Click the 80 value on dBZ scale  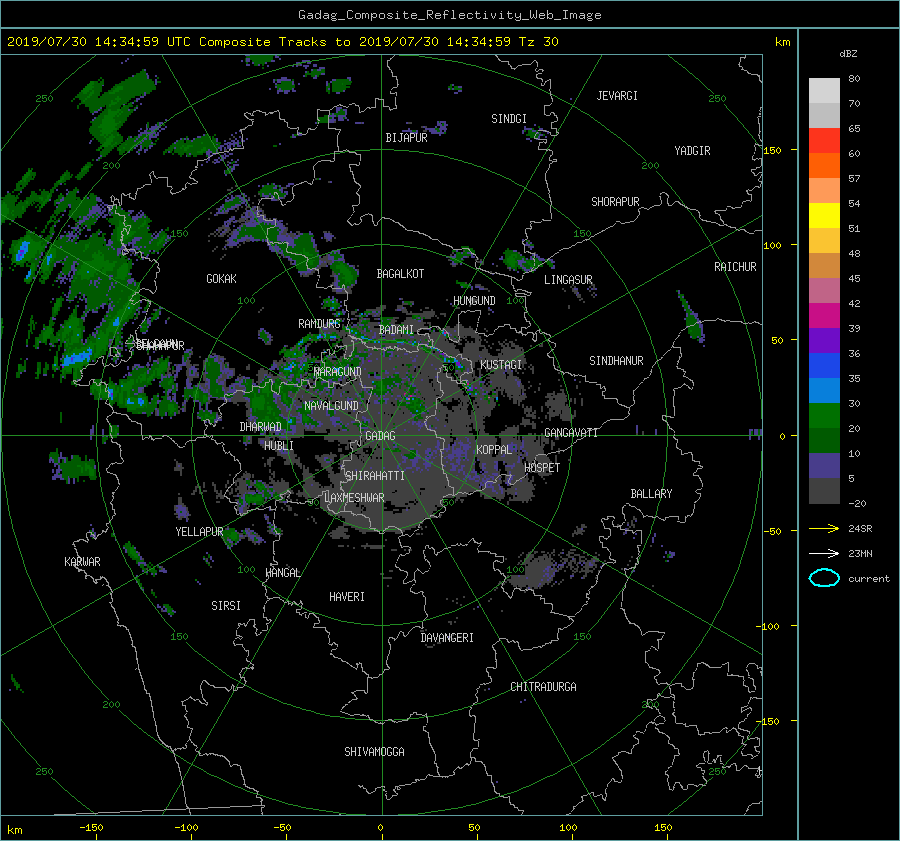tap(854, 79)
